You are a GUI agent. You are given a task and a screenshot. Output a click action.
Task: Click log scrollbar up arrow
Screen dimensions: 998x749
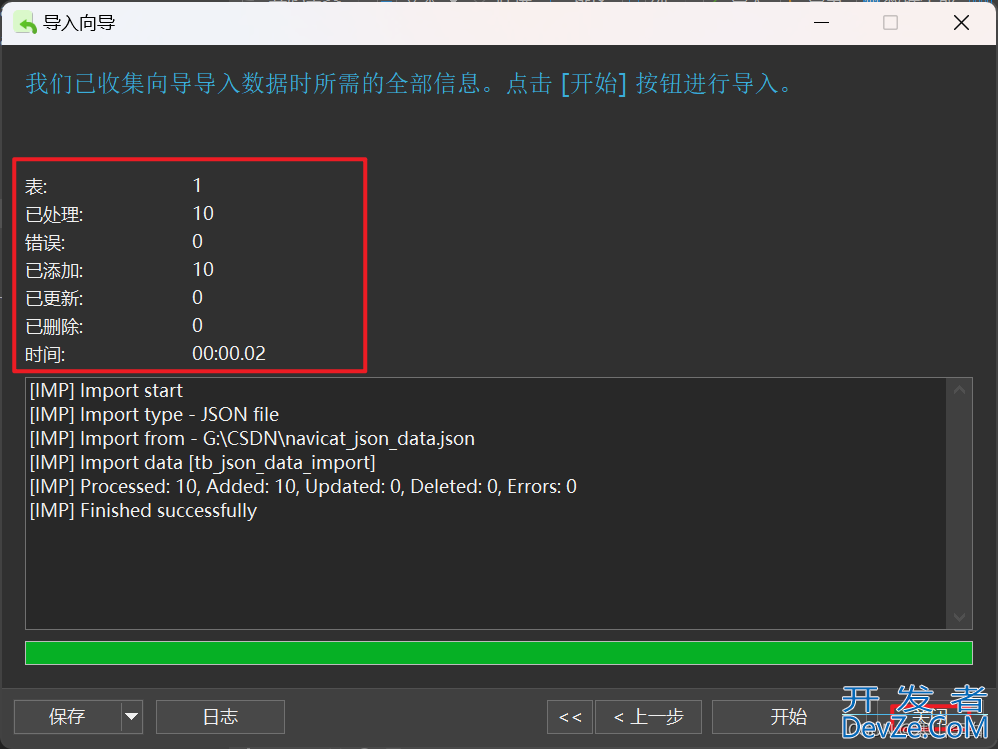pos(959,390)
